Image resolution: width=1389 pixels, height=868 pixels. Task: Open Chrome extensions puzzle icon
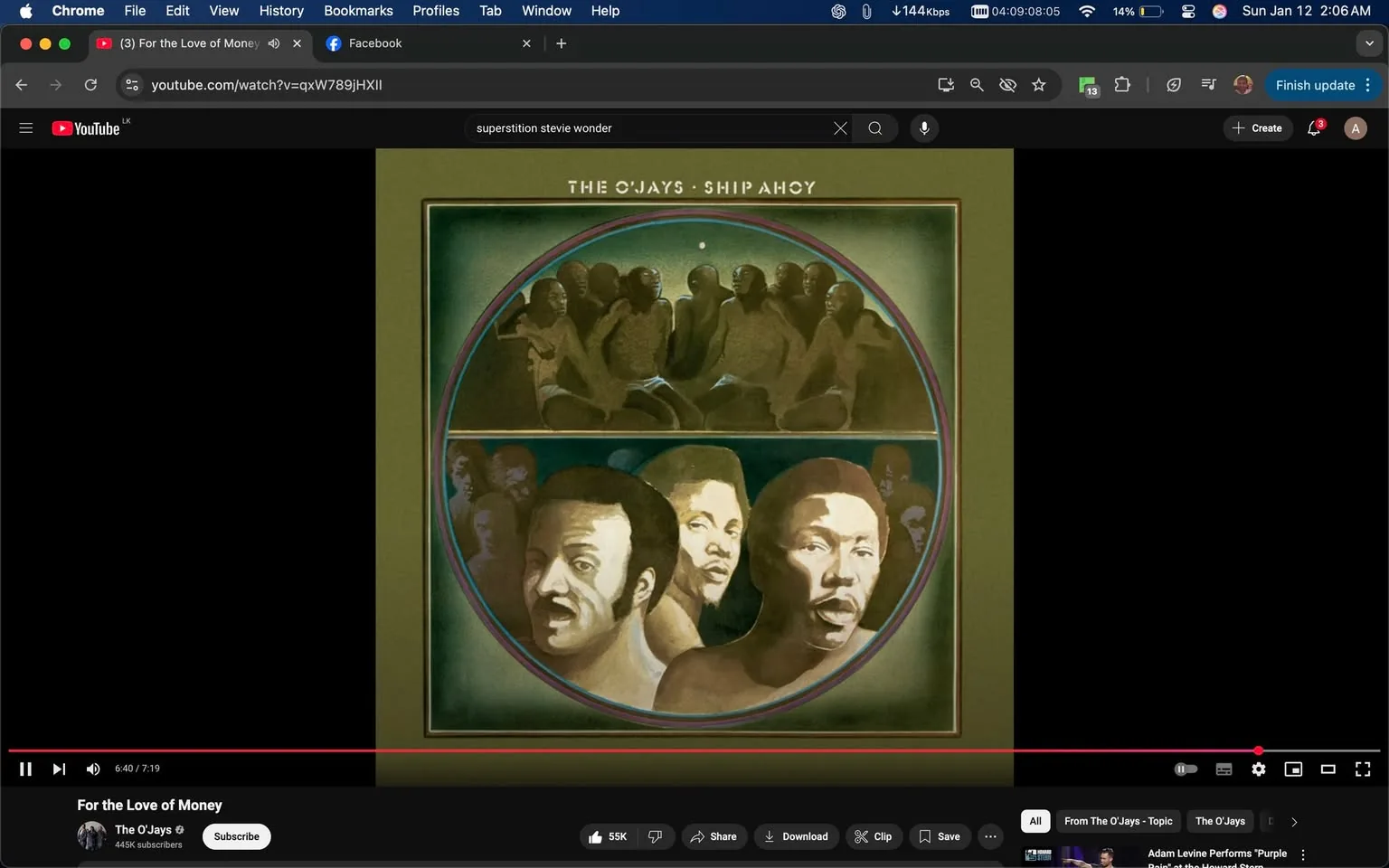1121,84
